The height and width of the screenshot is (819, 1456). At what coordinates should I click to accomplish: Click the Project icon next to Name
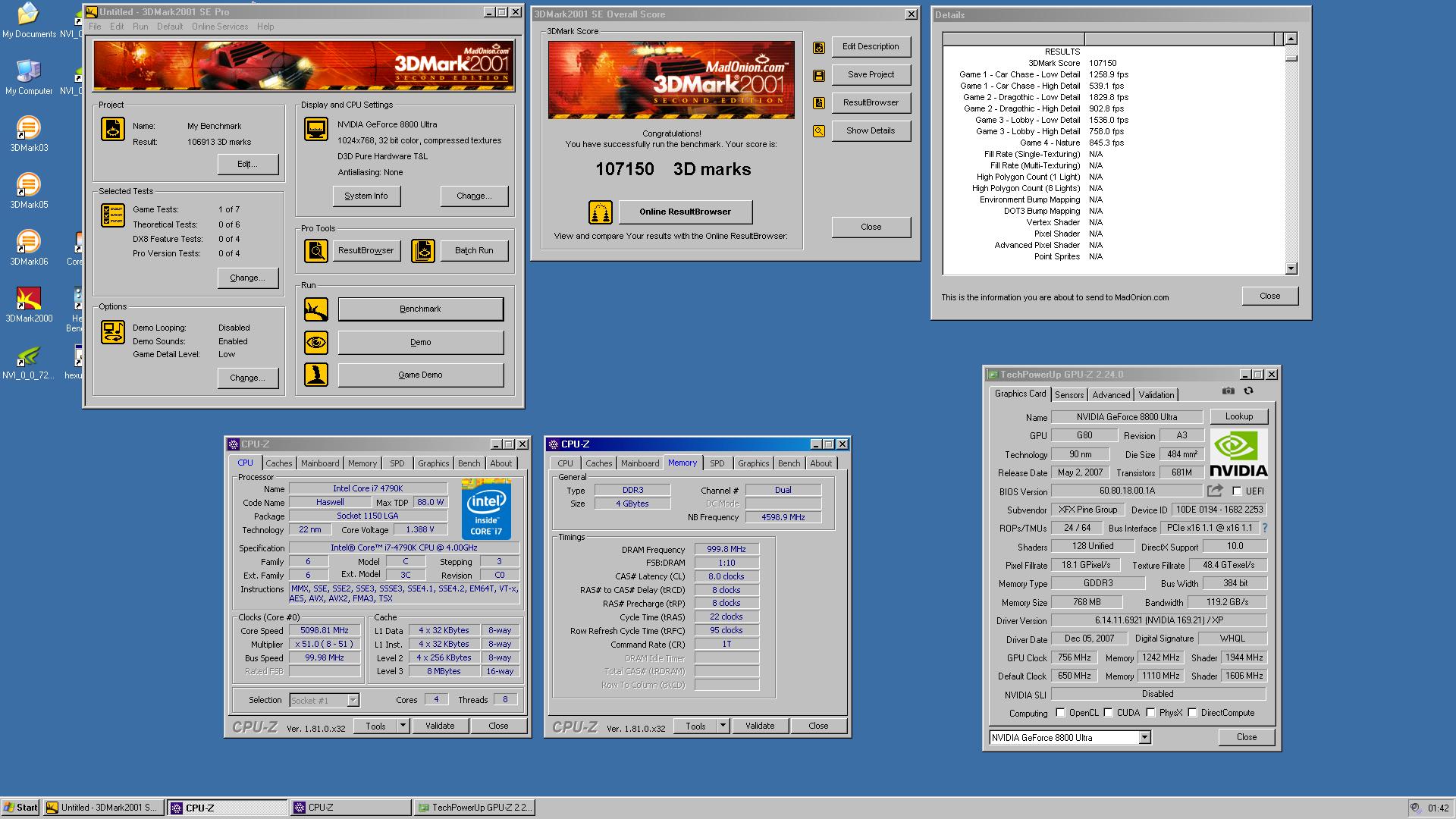pos(113,129)
